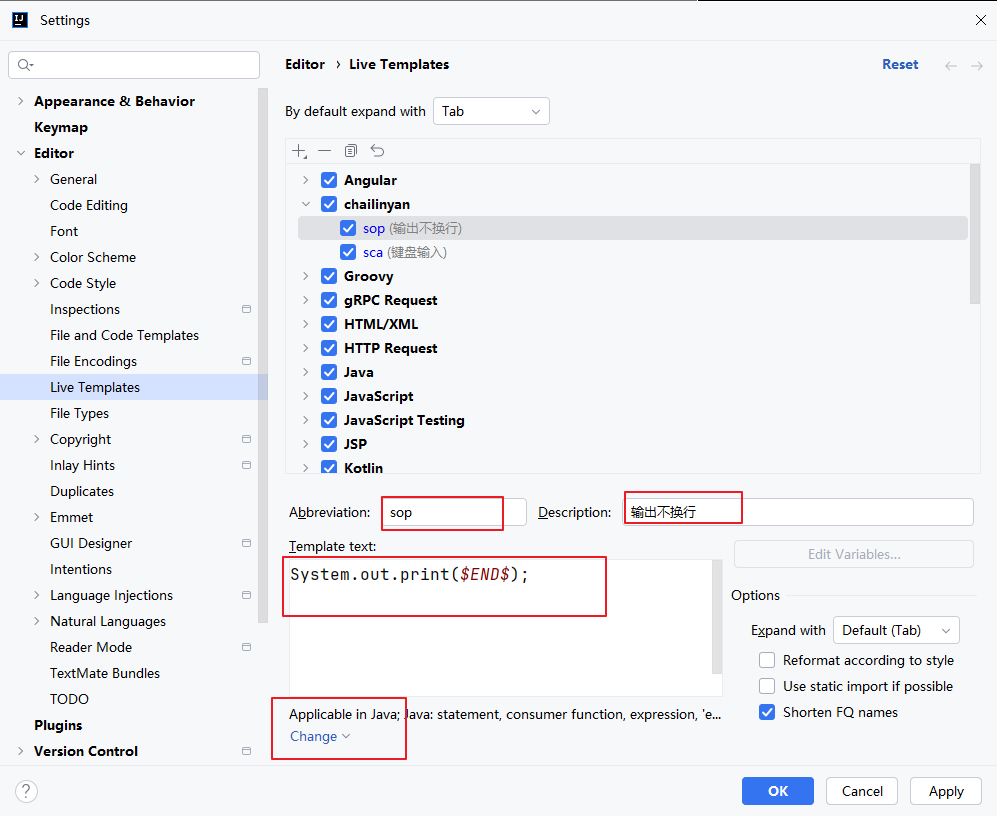Click the Edit Variables button
The image size is (997, 816).
tap(854, 554)
